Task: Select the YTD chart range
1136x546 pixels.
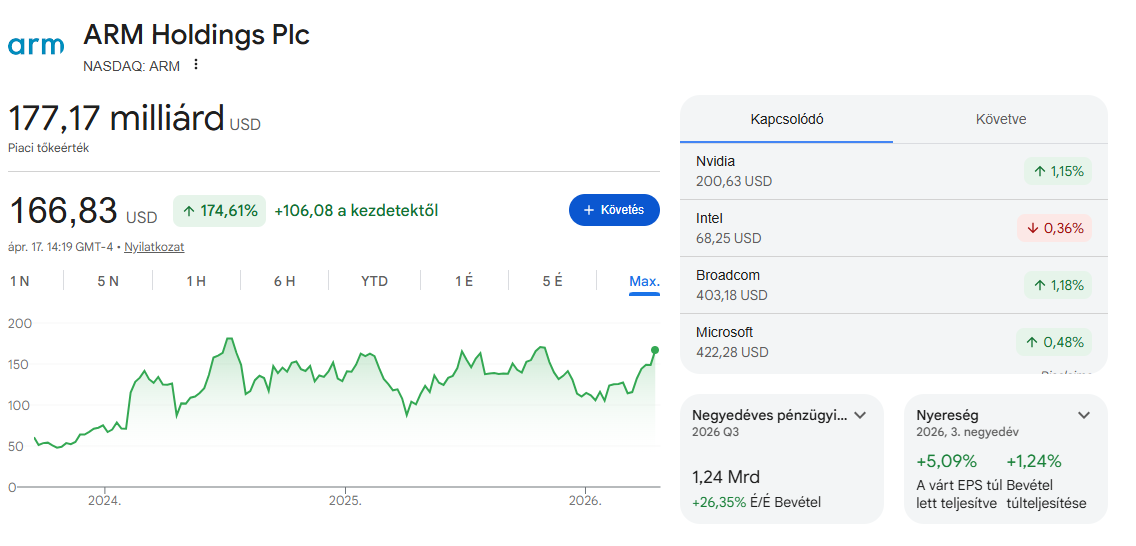Action: pos(374,281)
